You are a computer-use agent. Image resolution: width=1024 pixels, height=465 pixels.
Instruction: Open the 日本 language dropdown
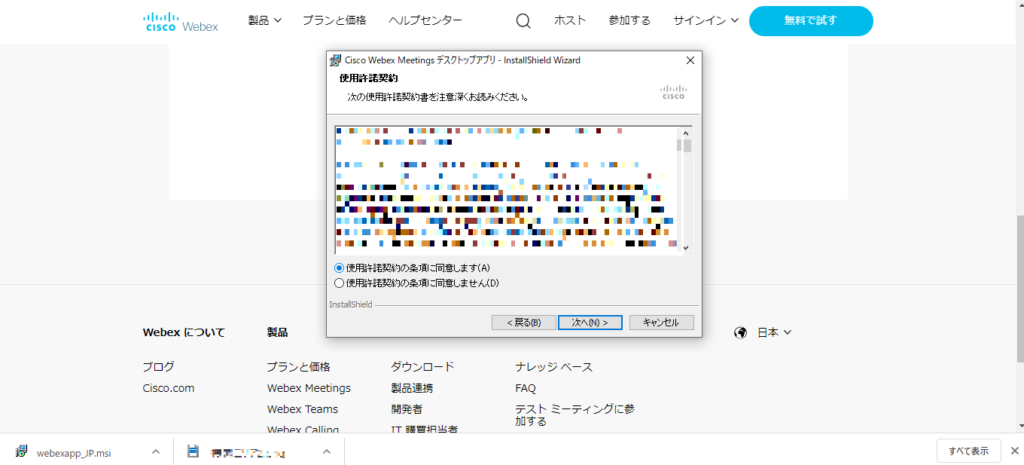pos(775,332)
